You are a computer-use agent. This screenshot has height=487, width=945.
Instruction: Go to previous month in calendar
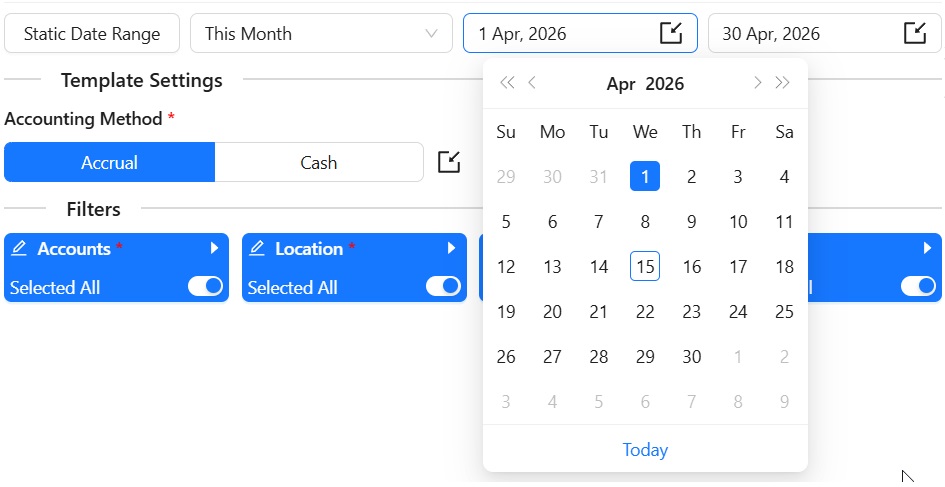532,83
